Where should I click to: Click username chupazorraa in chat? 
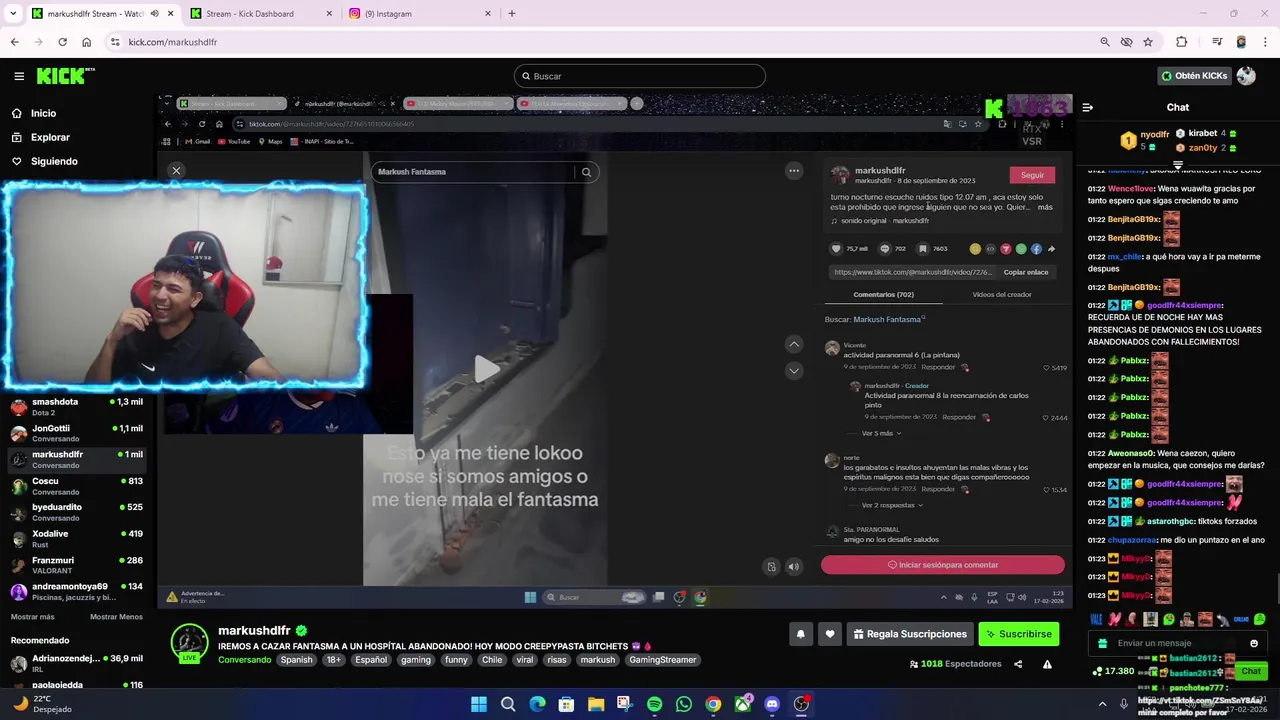(x=1131, y=540)
